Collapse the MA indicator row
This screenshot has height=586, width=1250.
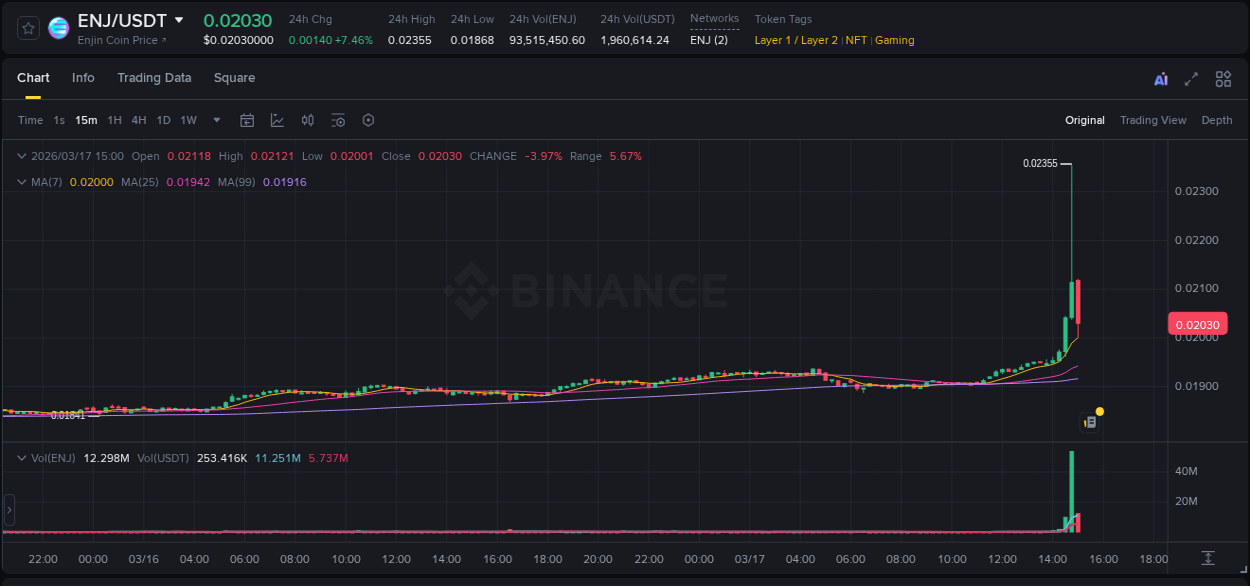21,182
